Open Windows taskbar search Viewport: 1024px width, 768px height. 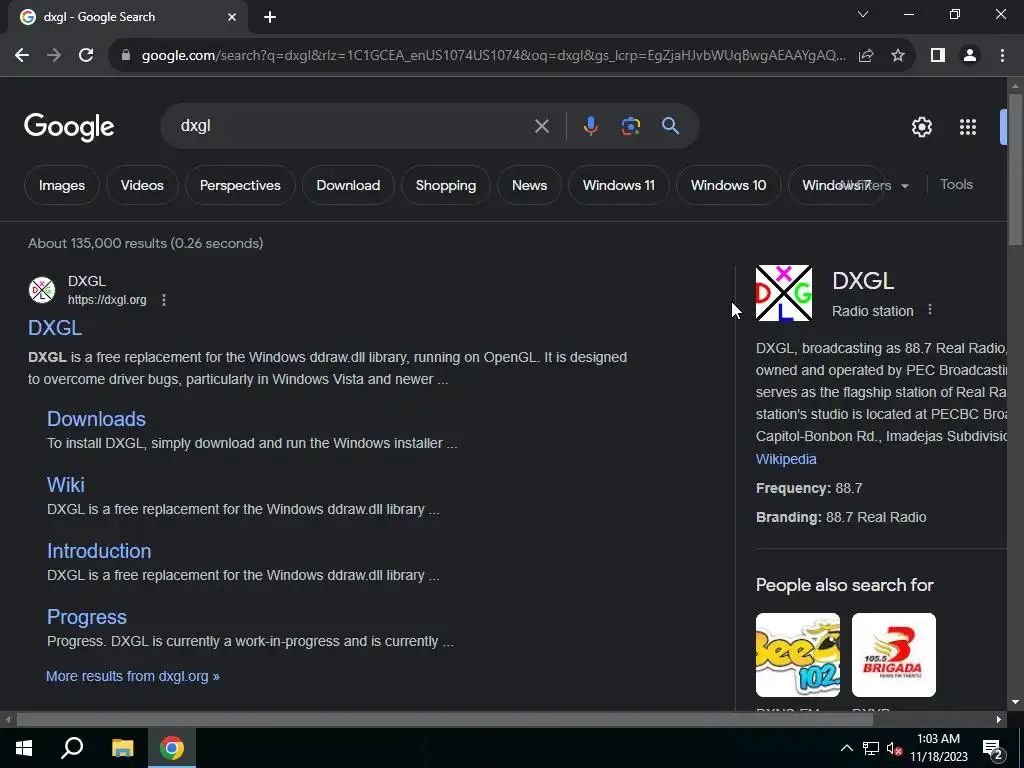(72, 747)
